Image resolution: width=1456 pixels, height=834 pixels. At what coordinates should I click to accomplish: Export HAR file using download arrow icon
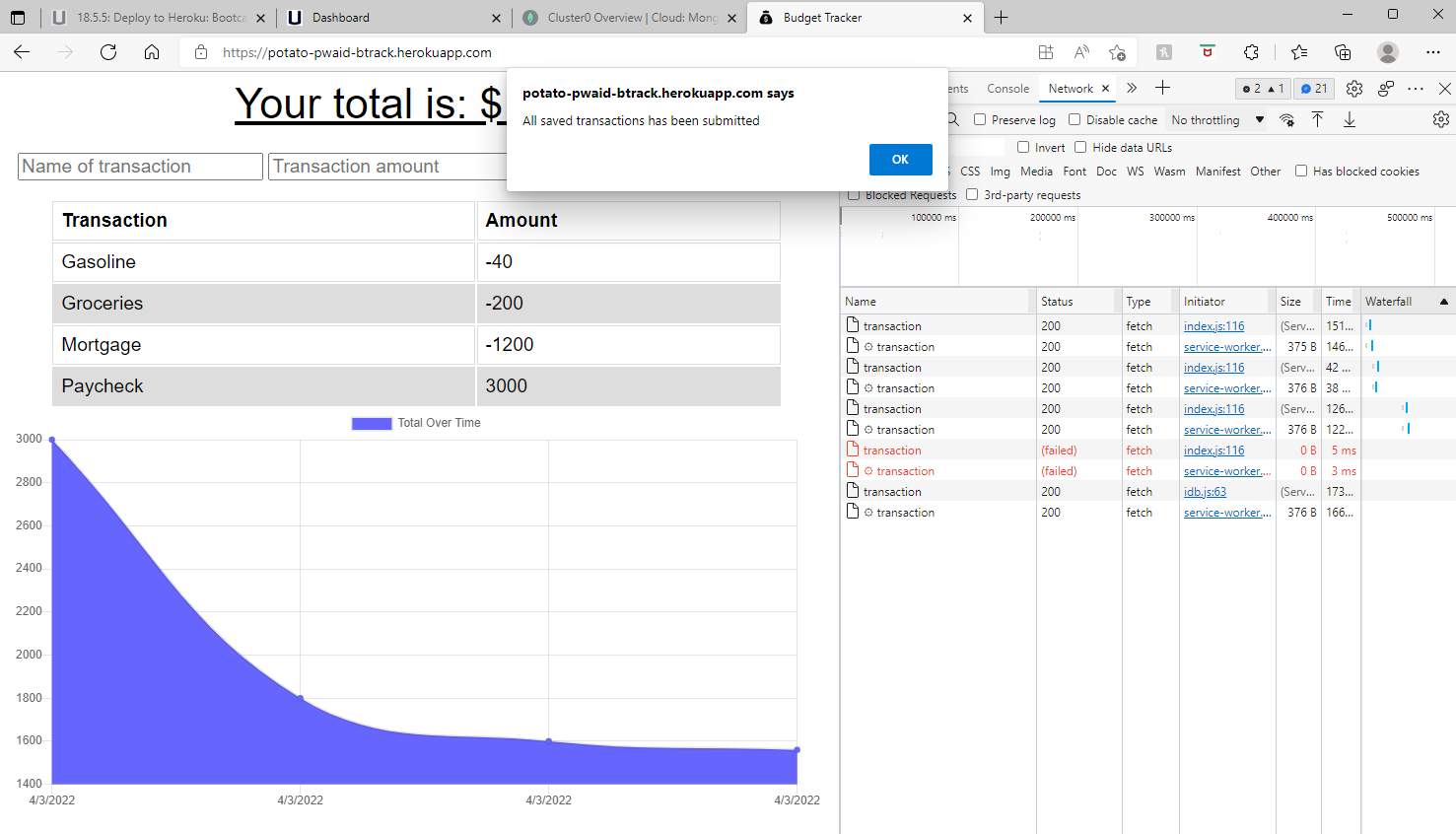pos(1350,119)
